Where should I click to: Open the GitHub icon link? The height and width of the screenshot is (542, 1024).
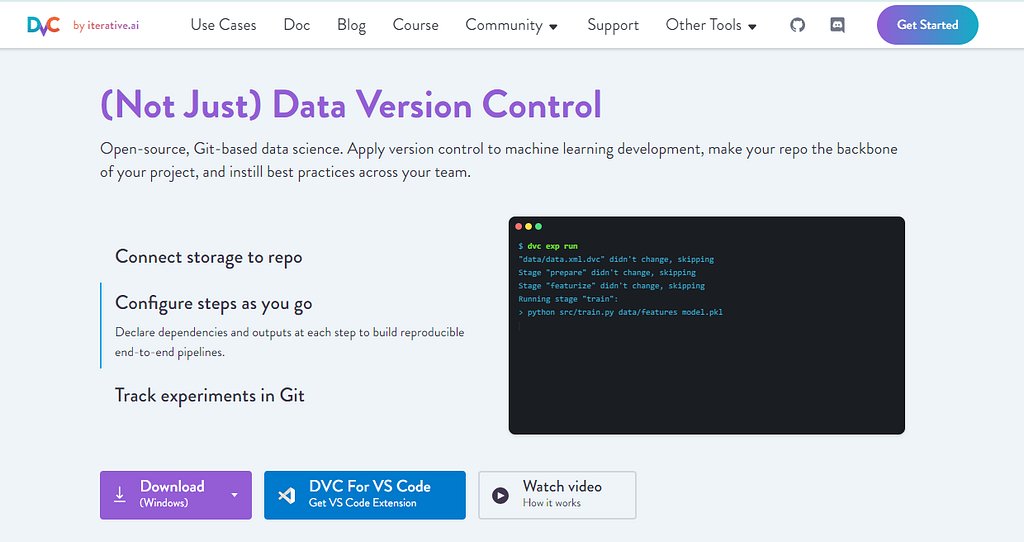[x=797, y=25]
